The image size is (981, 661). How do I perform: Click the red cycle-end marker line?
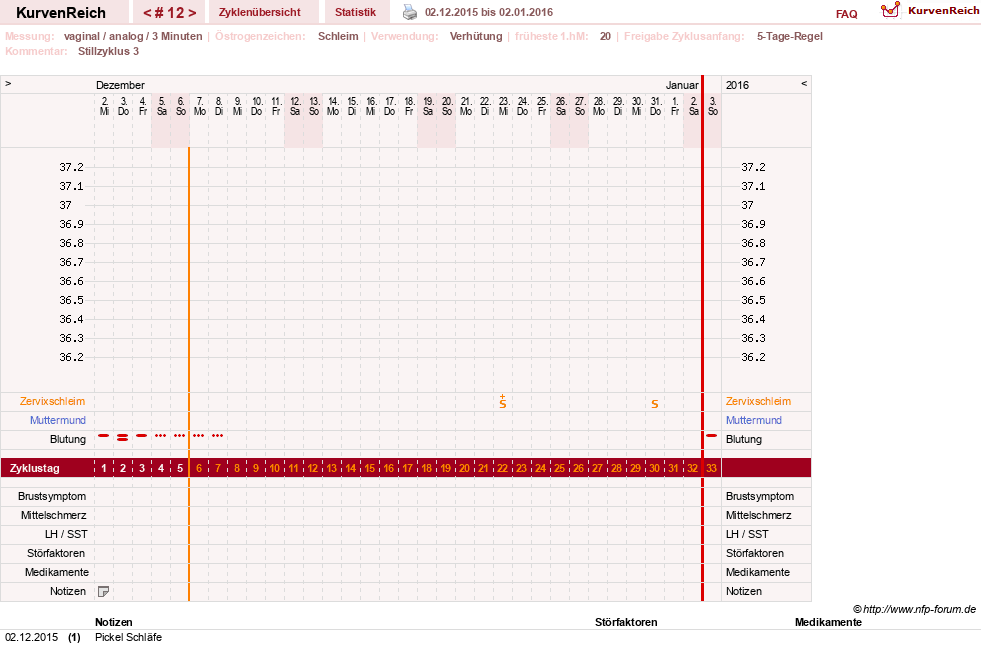pos(703,338)
